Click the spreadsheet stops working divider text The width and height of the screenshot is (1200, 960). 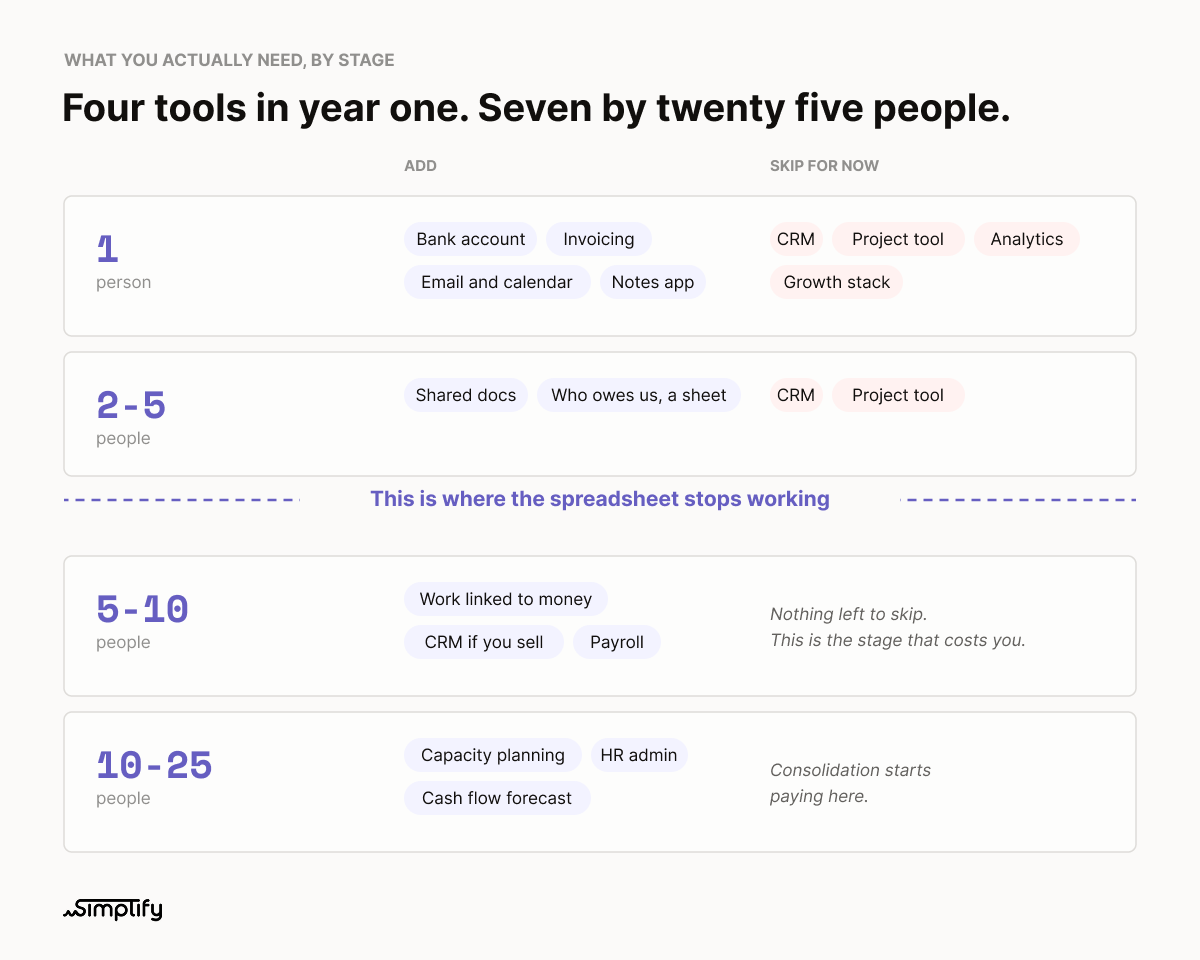[600, 498]
